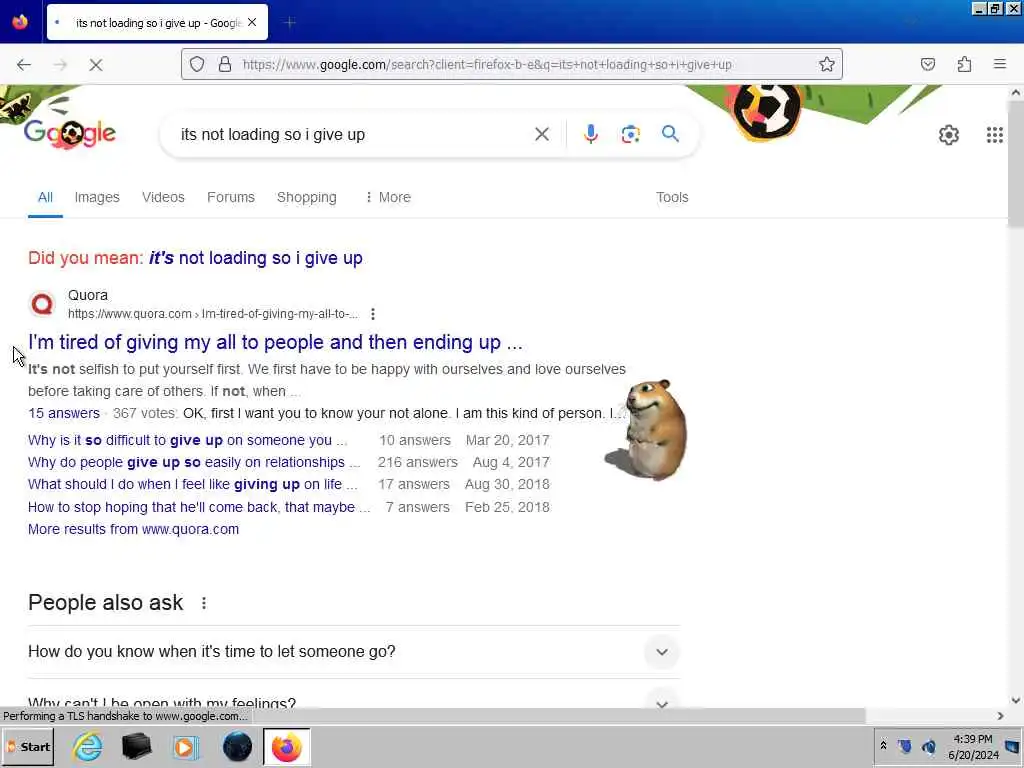
Task: Expand "Why can't I be open with my feelings?"
Action: pyautogui.click(x=354, y=701)
